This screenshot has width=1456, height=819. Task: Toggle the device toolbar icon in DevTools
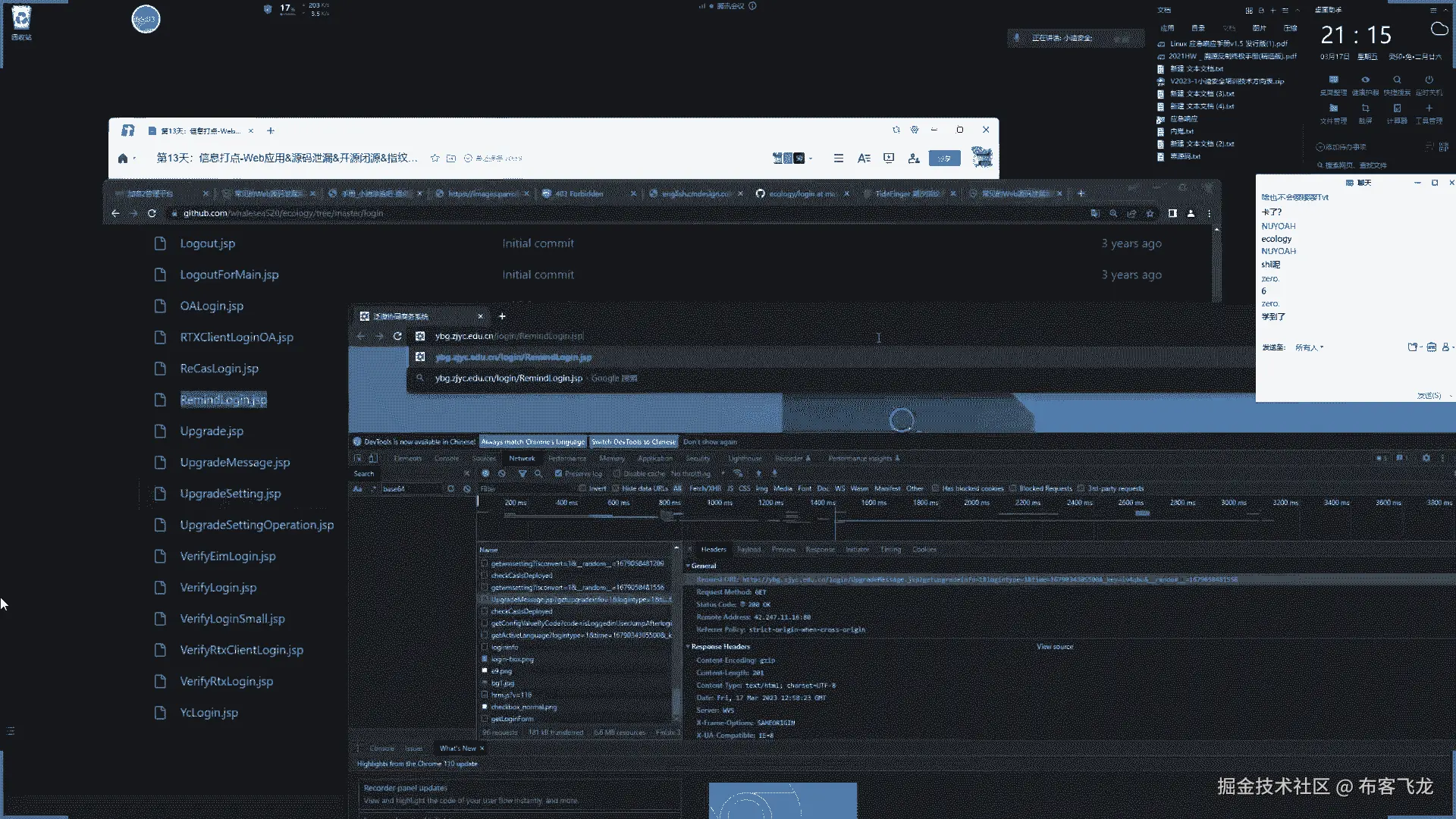point(373,458)
